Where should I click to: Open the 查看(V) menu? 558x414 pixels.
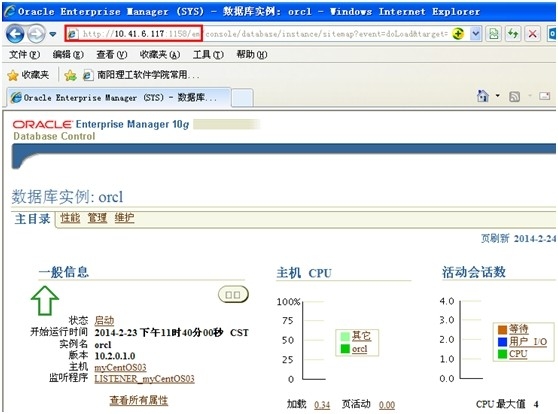tap(111, 54)
